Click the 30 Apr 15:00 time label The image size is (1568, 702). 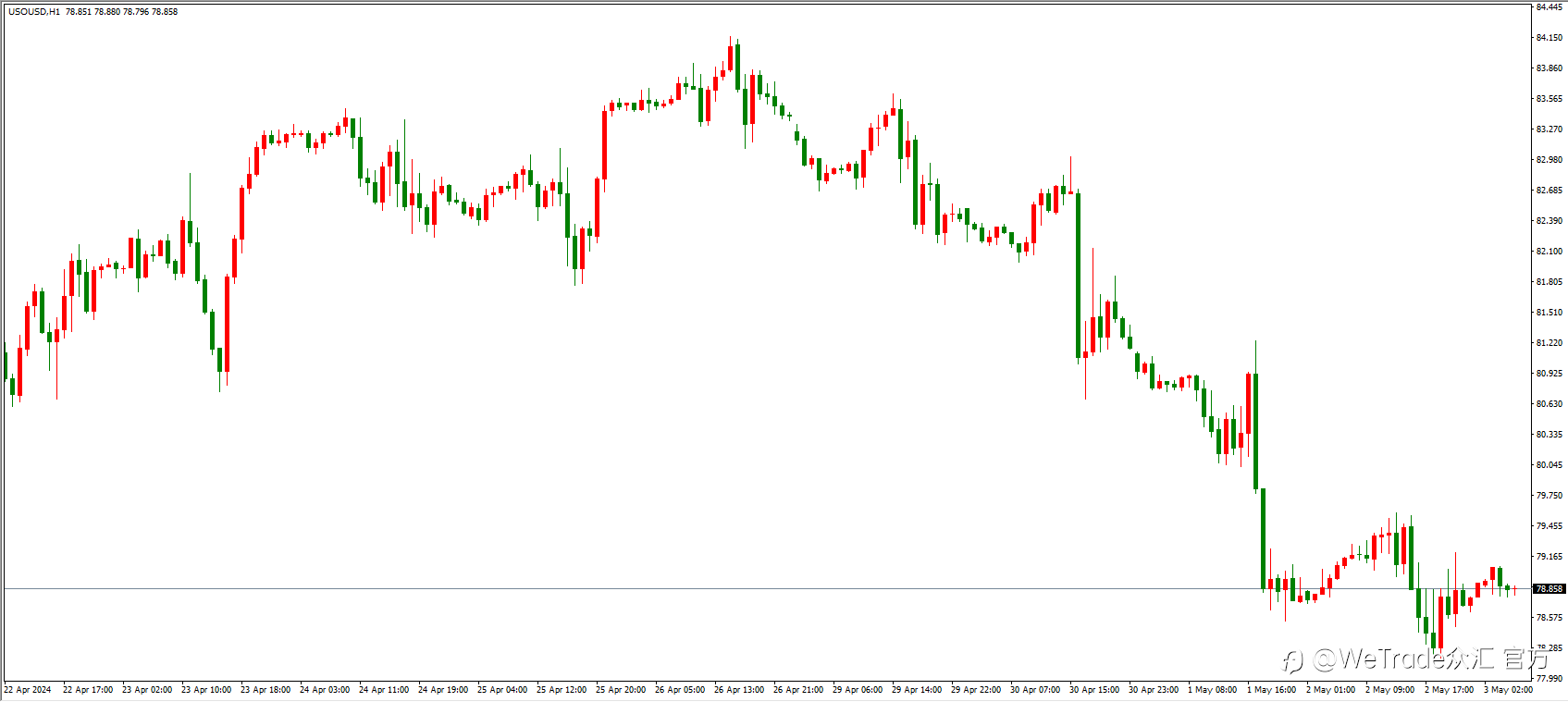[x=1094, y=690]
